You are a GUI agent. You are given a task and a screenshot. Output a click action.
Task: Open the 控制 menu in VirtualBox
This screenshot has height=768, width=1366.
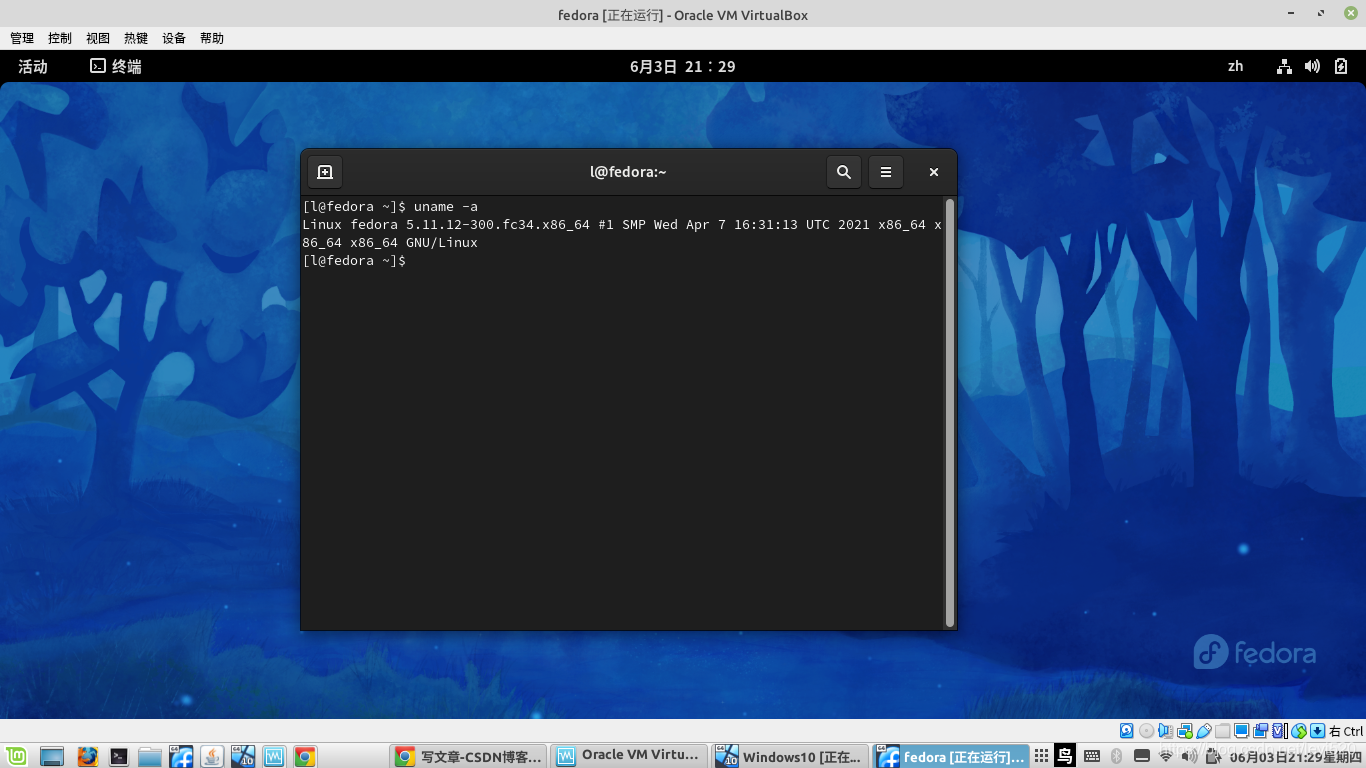60,38
